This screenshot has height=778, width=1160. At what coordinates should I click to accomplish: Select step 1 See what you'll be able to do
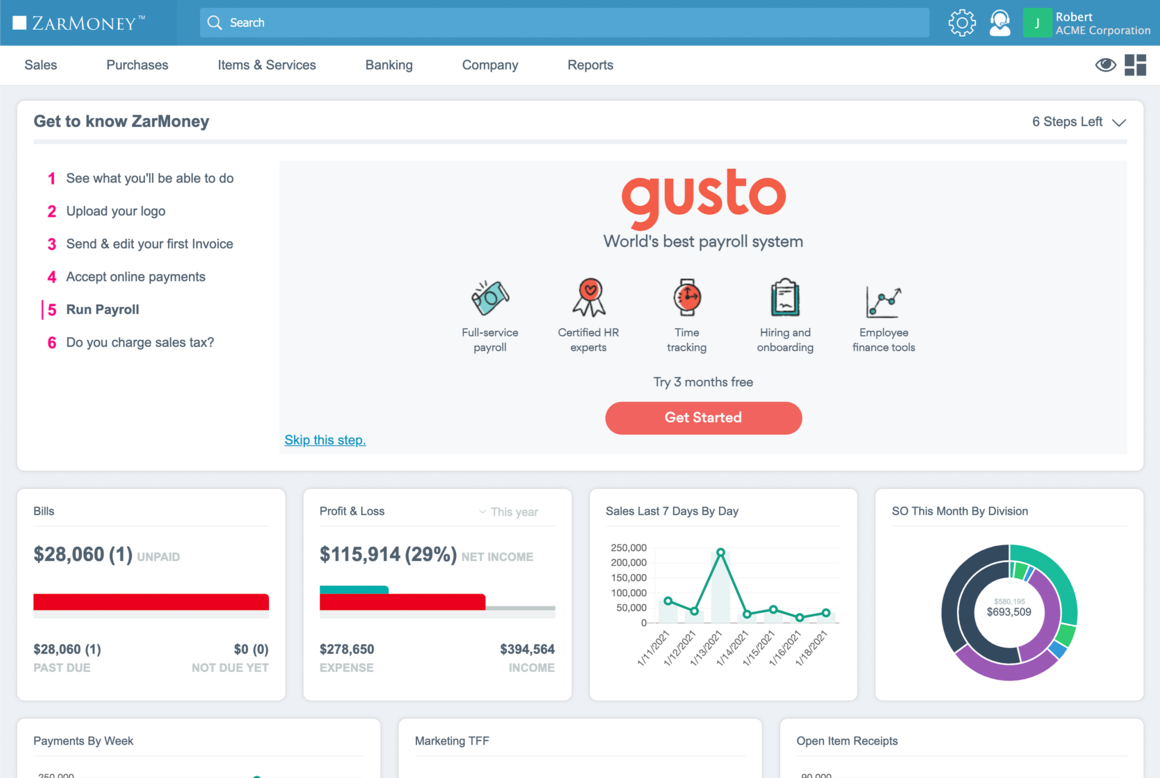(141, 178)
